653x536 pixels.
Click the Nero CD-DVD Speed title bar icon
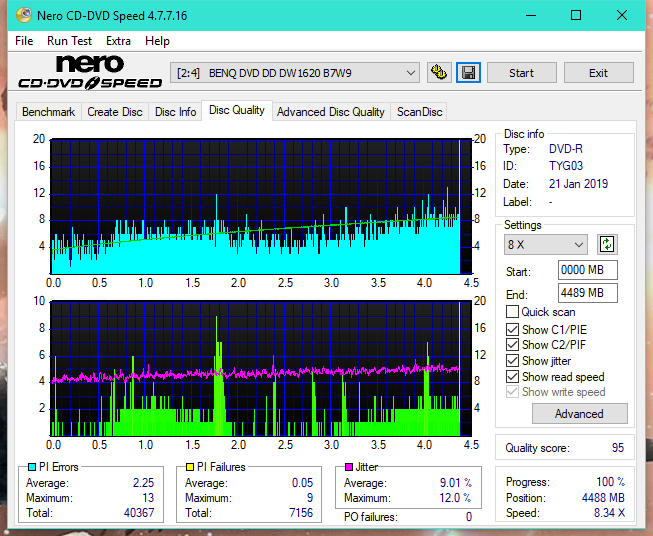point(24,15)
